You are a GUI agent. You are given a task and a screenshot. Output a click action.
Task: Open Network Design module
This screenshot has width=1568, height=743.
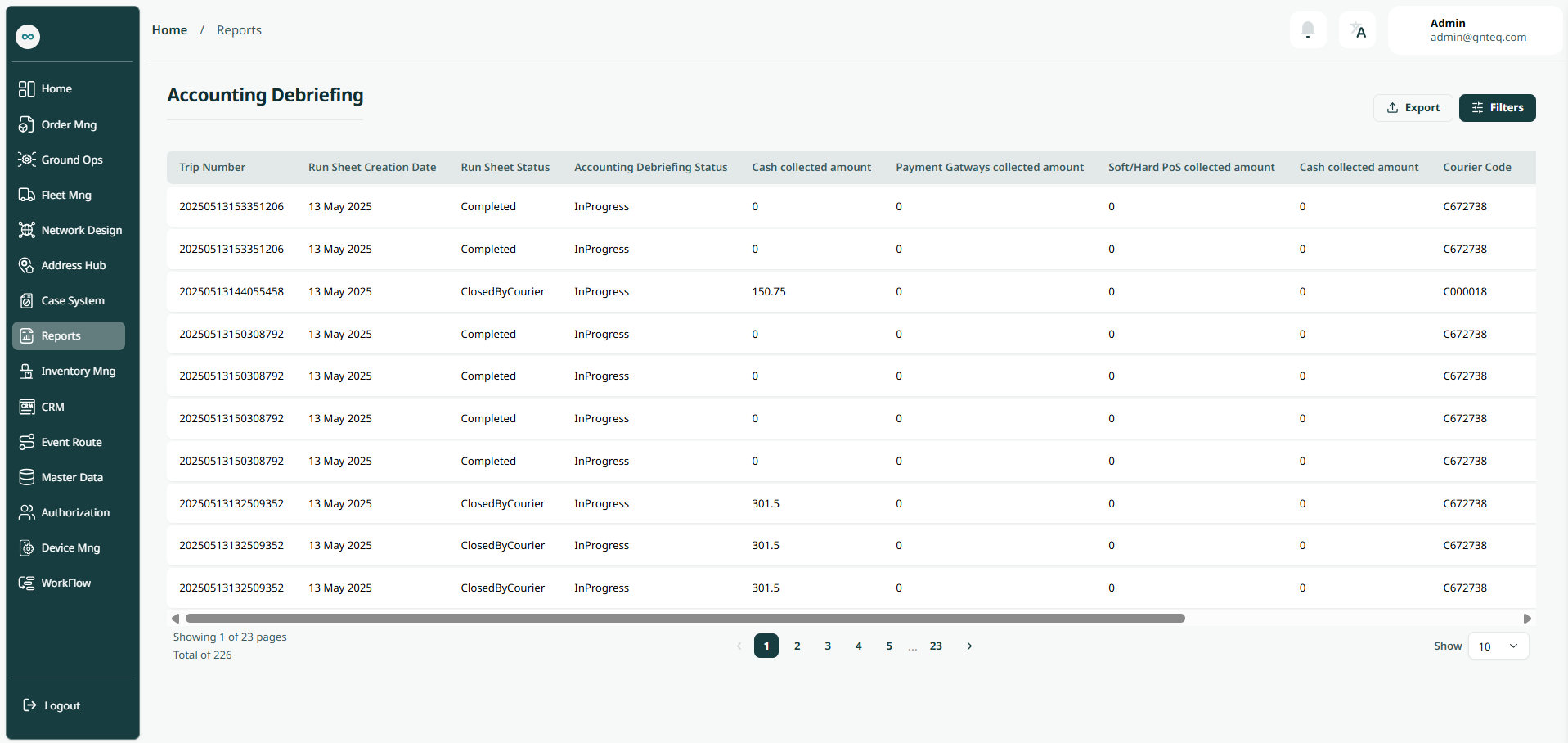[81, 230]
